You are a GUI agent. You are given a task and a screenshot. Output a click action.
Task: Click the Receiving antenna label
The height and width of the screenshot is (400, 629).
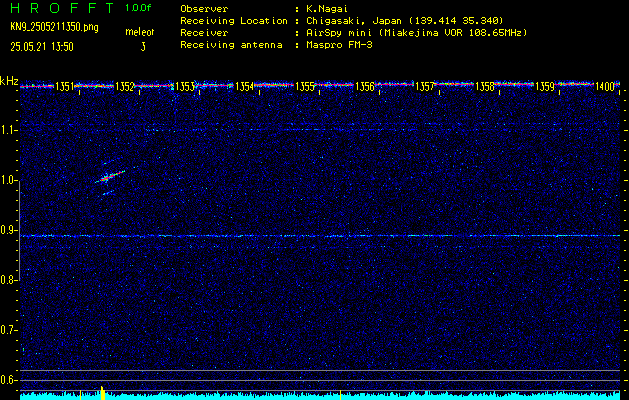point(231,45)
